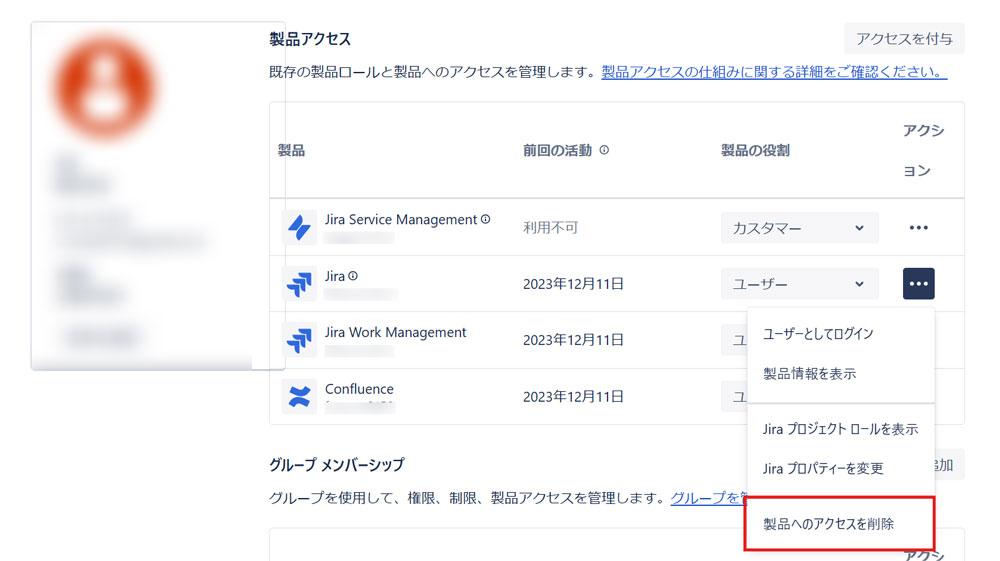
Task: Open 製品アクセスの仕組みに関する詳細 link
Action: pyautogui.click(x=774, y=72)
